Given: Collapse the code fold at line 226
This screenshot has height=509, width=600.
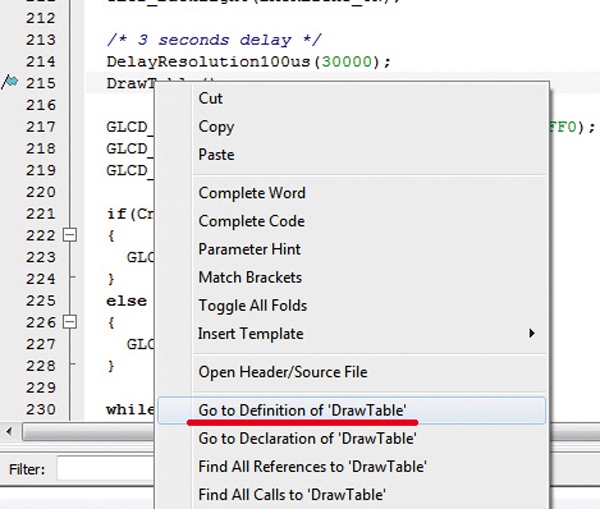Looking at the screenshot, I should (70, 322).
